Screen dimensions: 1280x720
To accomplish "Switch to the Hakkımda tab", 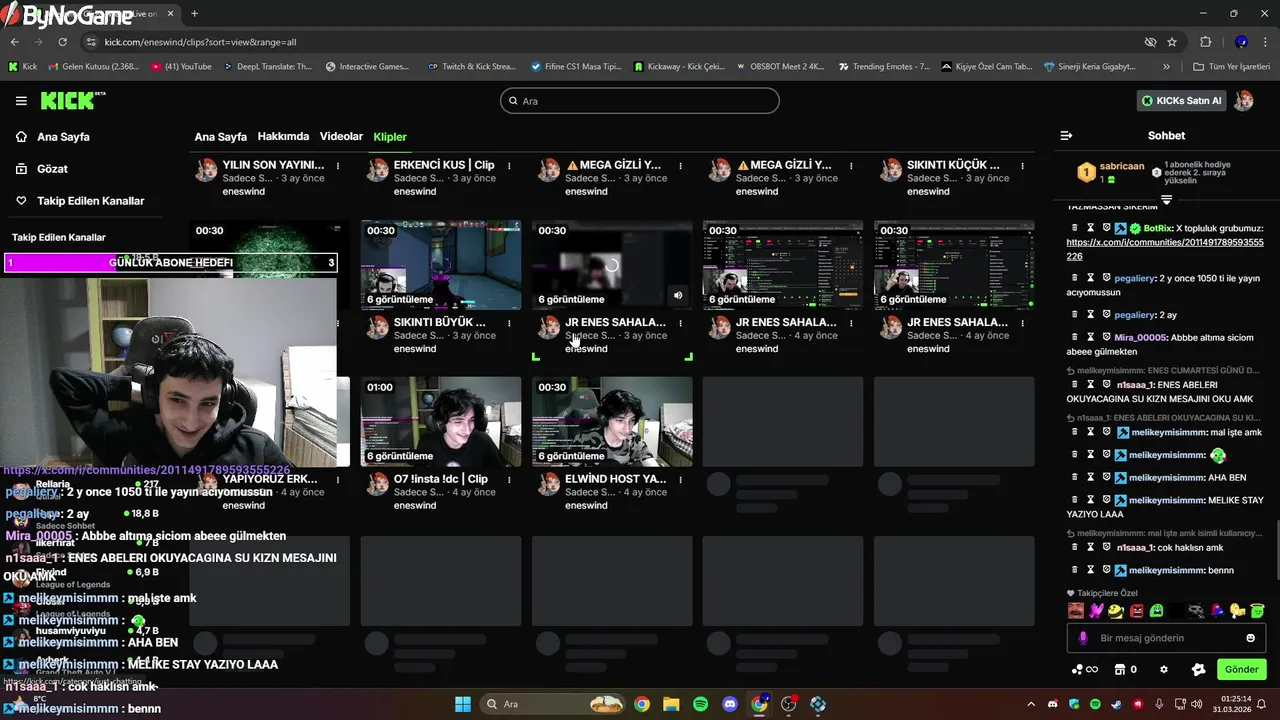I will pyautogui.click(x=283, y=136).
